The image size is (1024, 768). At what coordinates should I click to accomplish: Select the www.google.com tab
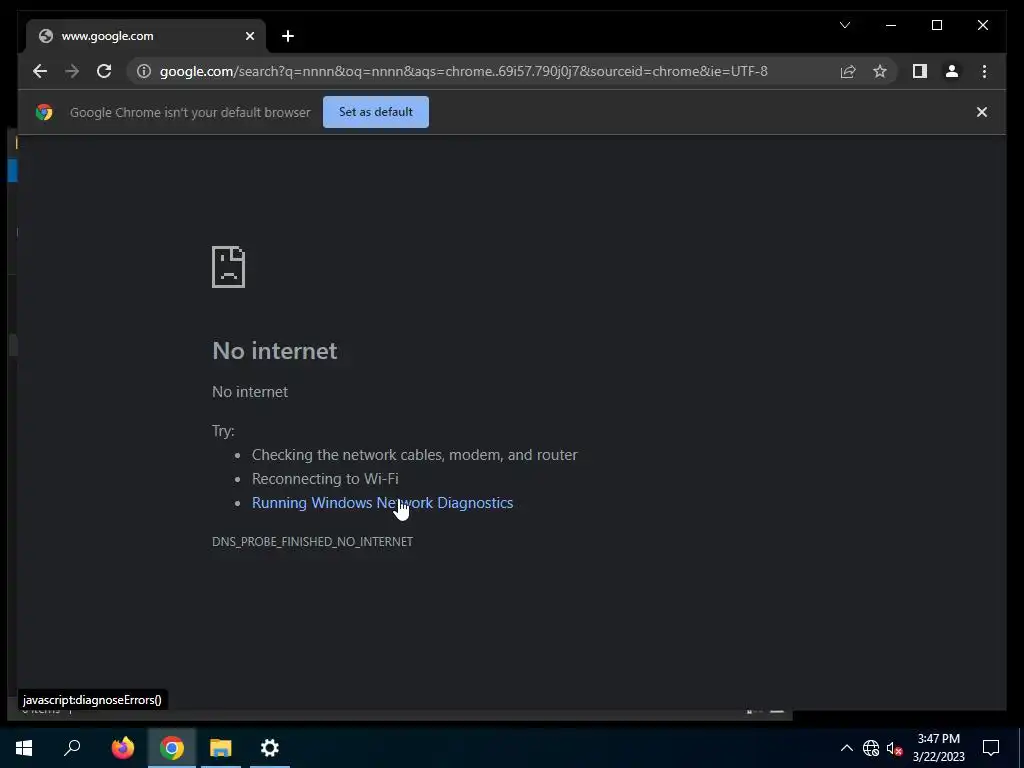[146, 36]
